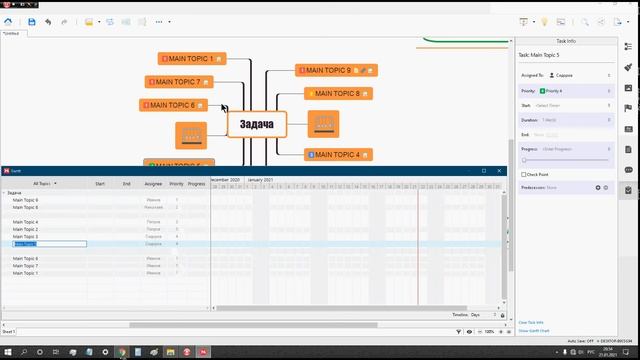Expand the arrow next to more tools

tap(169, 22)
